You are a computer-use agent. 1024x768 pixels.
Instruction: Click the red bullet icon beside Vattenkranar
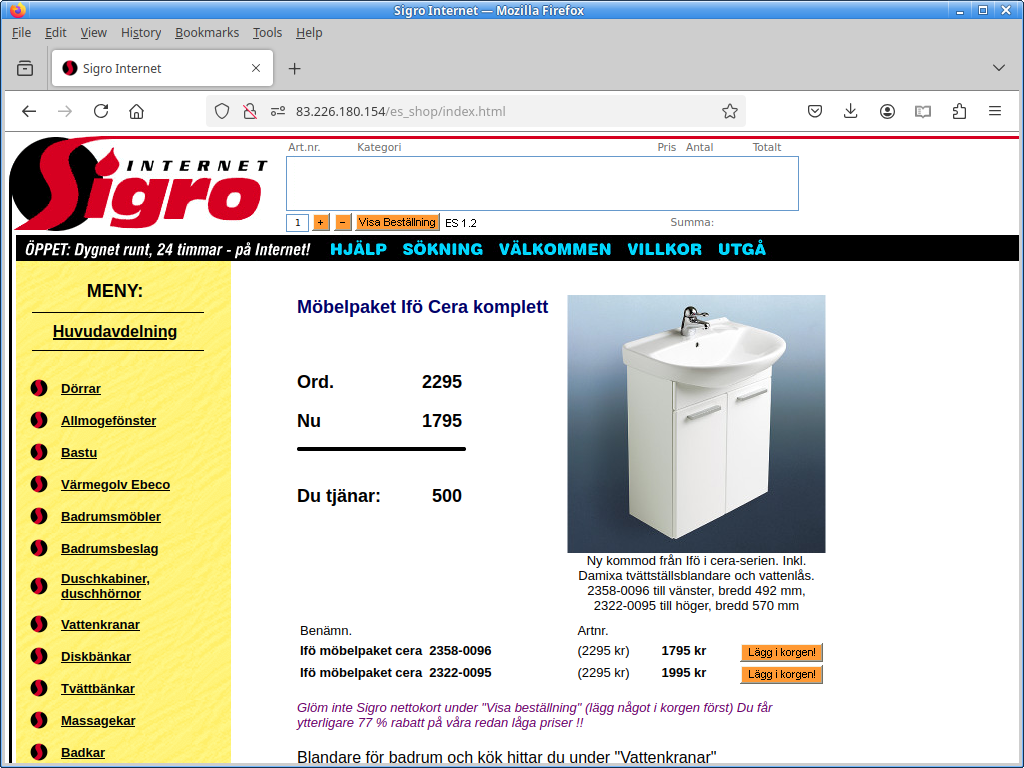click(x=39, y=624)
